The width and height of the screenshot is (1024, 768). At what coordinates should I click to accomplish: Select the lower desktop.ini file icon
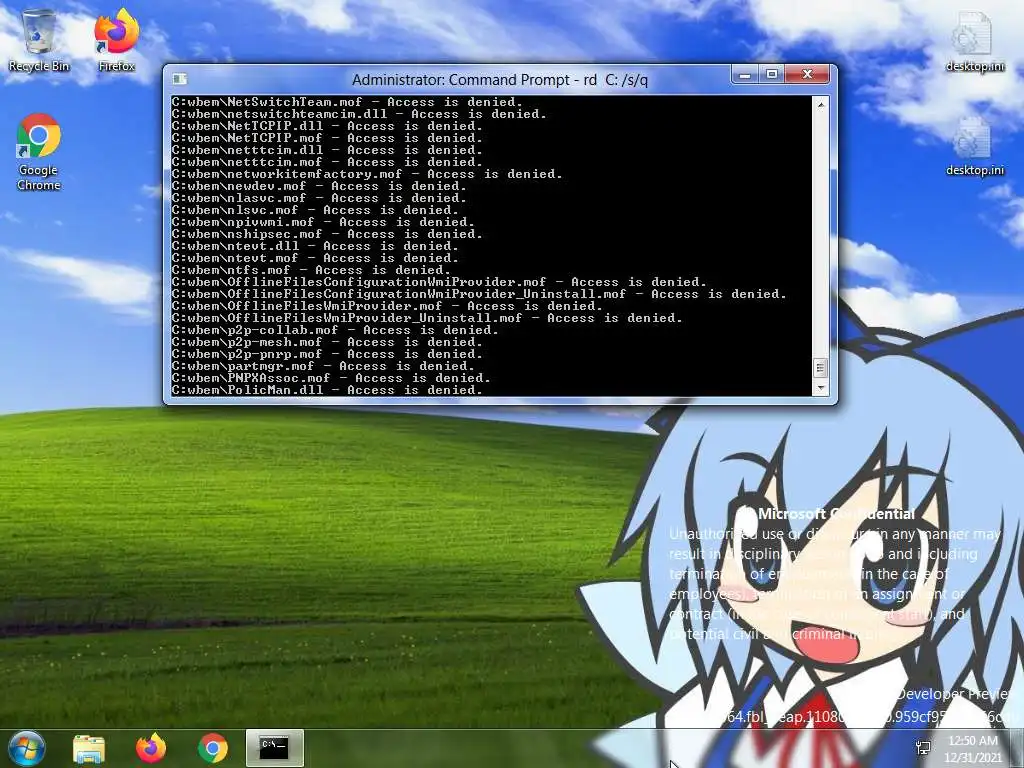(x=974, y=146)
